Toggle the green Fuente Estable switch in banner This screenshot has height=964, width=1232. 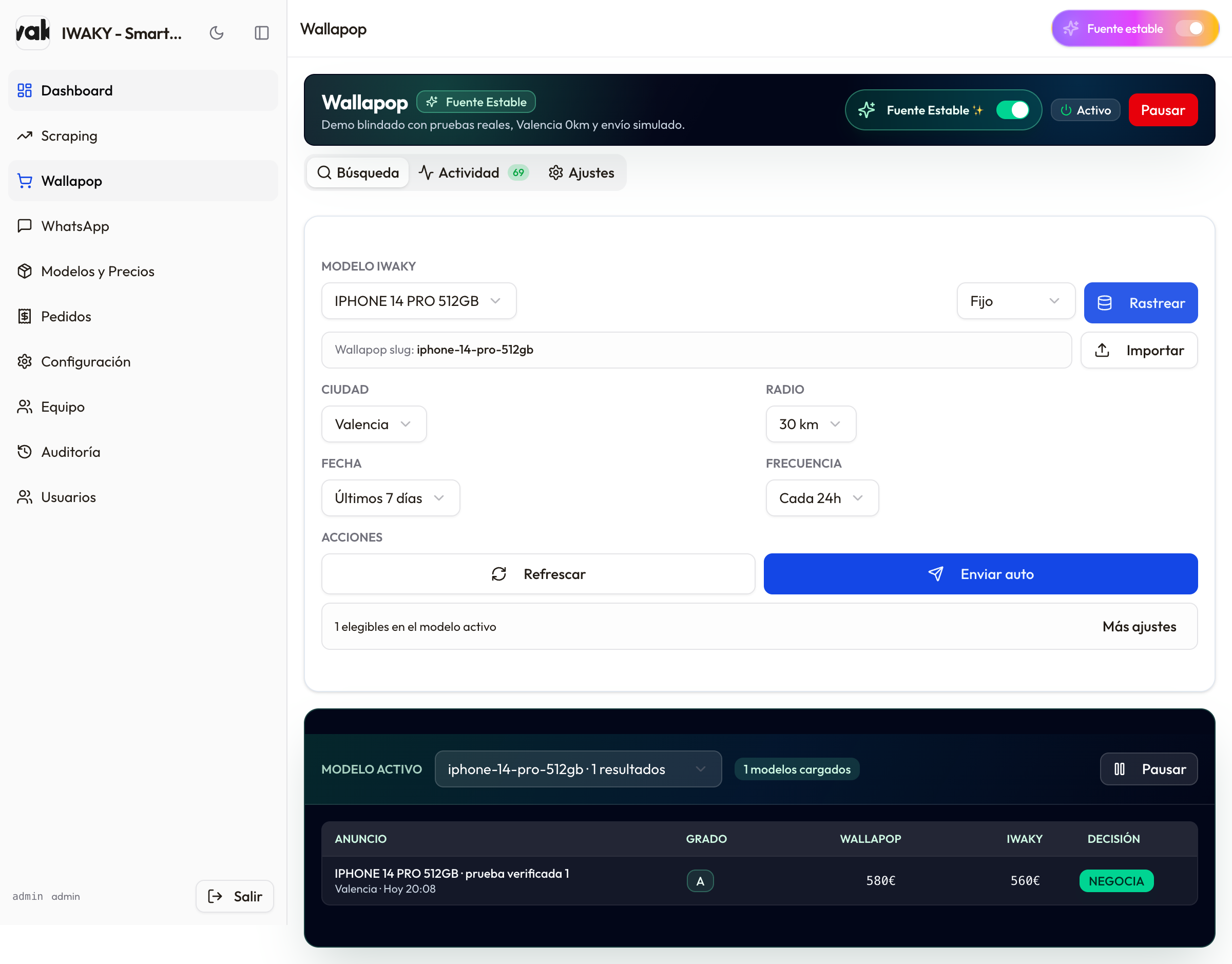pos(1012,110)
